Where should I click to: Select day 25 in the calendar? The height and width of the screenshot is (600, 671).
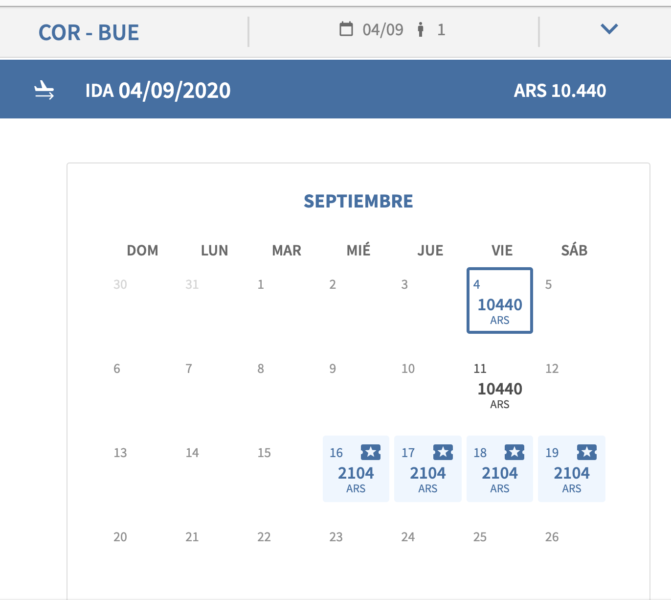480,537
